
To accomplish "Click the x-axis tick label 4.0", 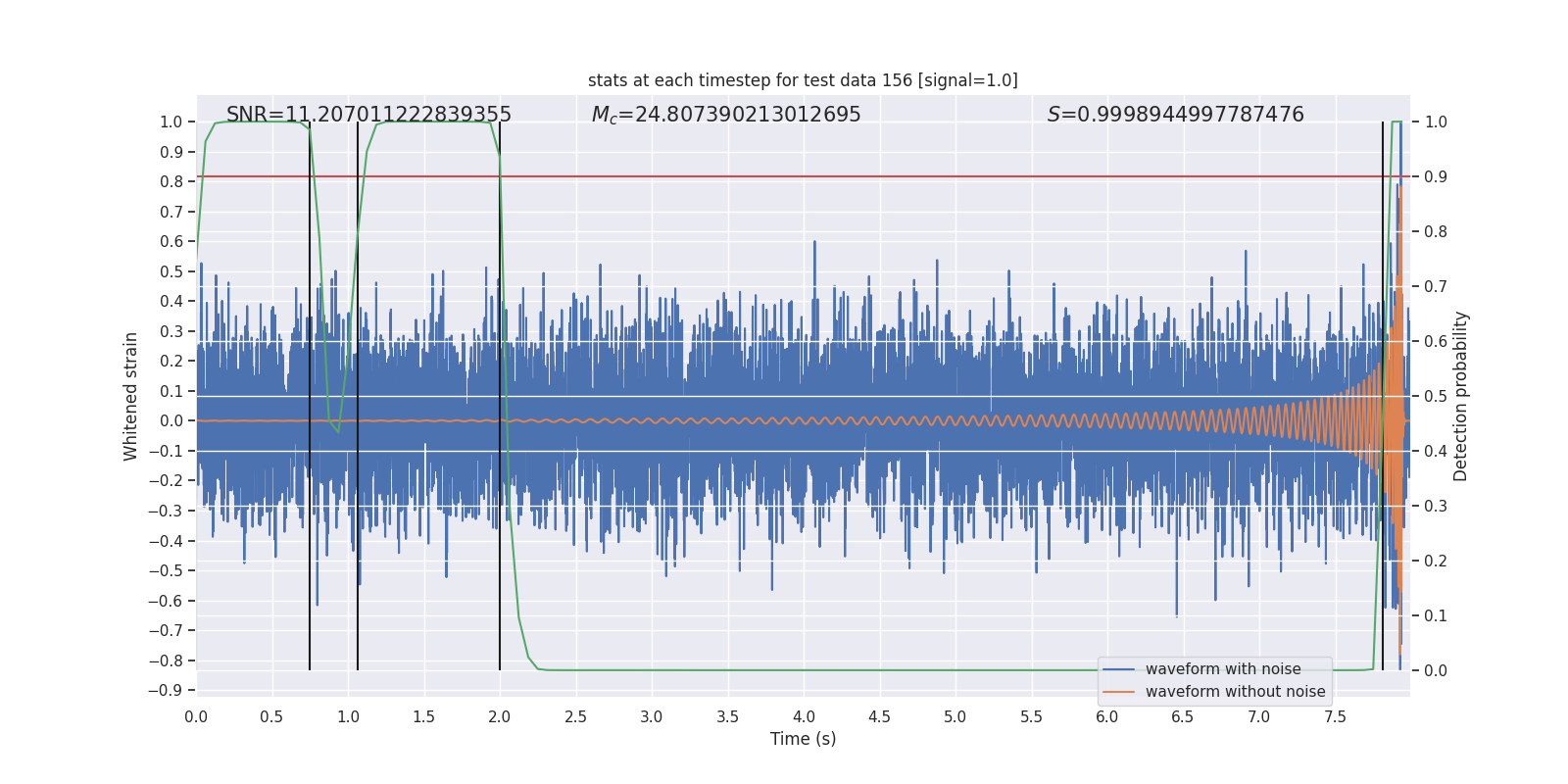I will point(804,717).
